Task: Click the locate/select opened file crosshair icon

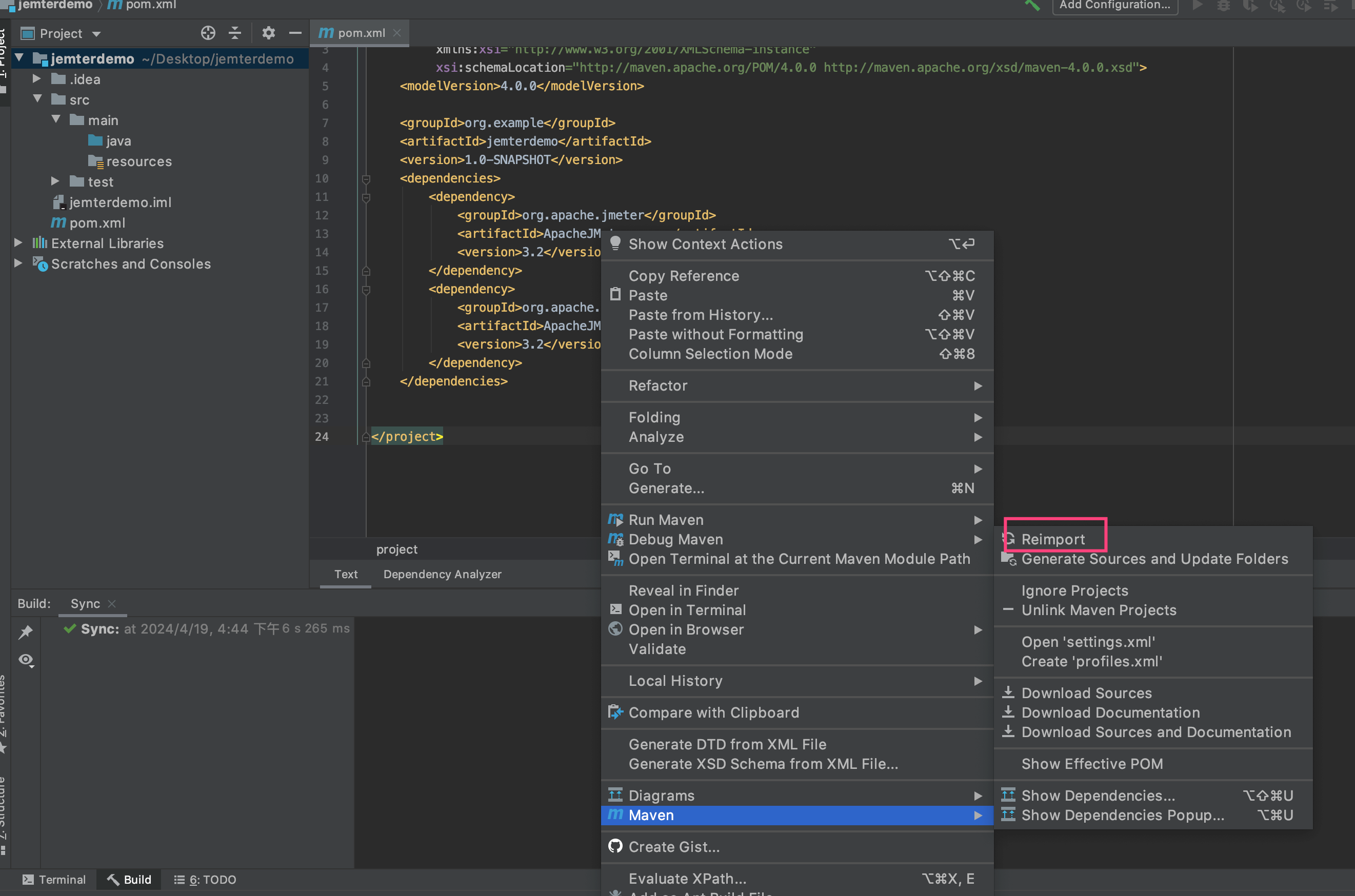Action: [208, 33]
